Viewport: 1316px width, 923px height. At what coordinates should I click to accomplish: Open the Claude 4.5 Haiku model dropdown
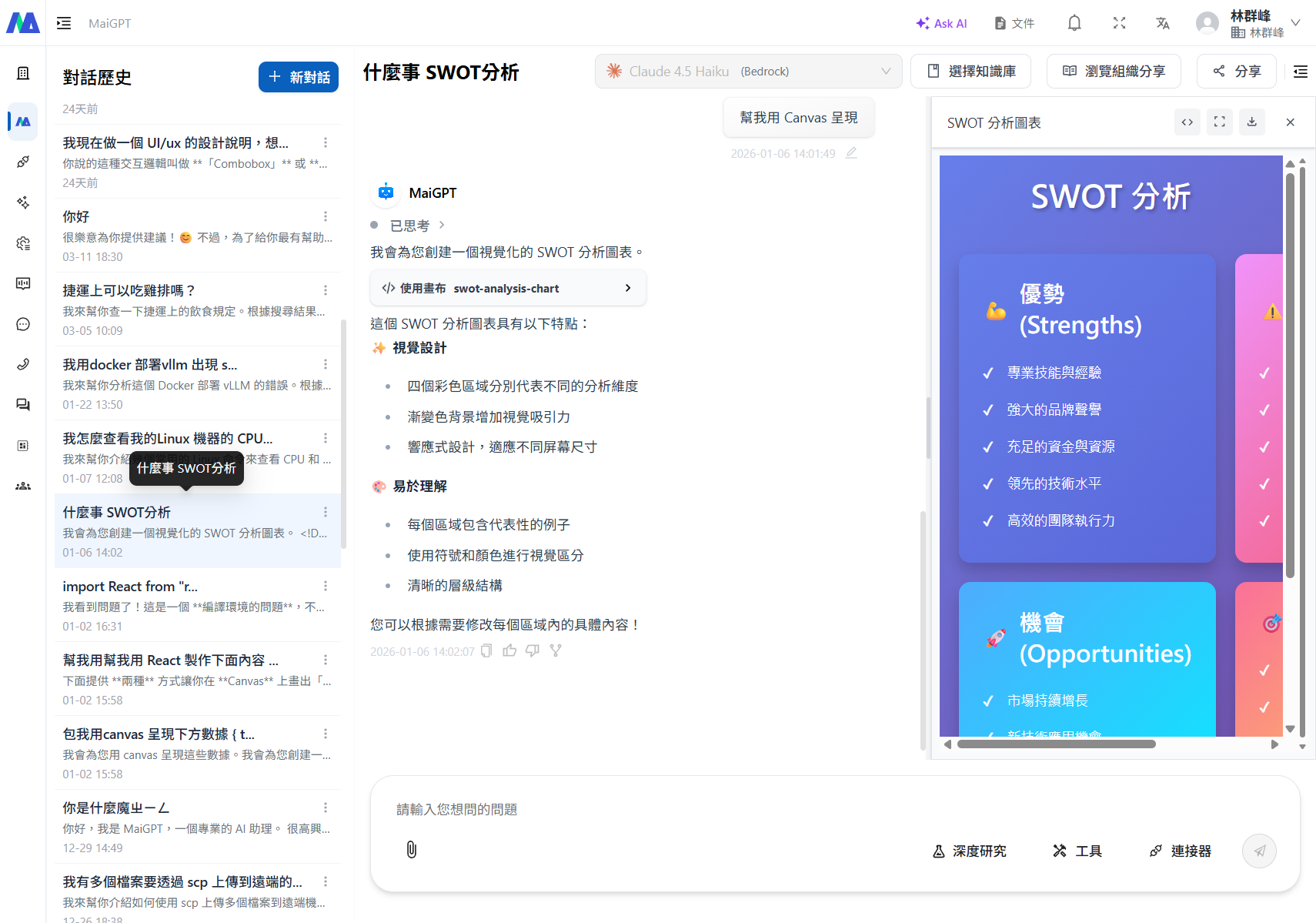748,72
